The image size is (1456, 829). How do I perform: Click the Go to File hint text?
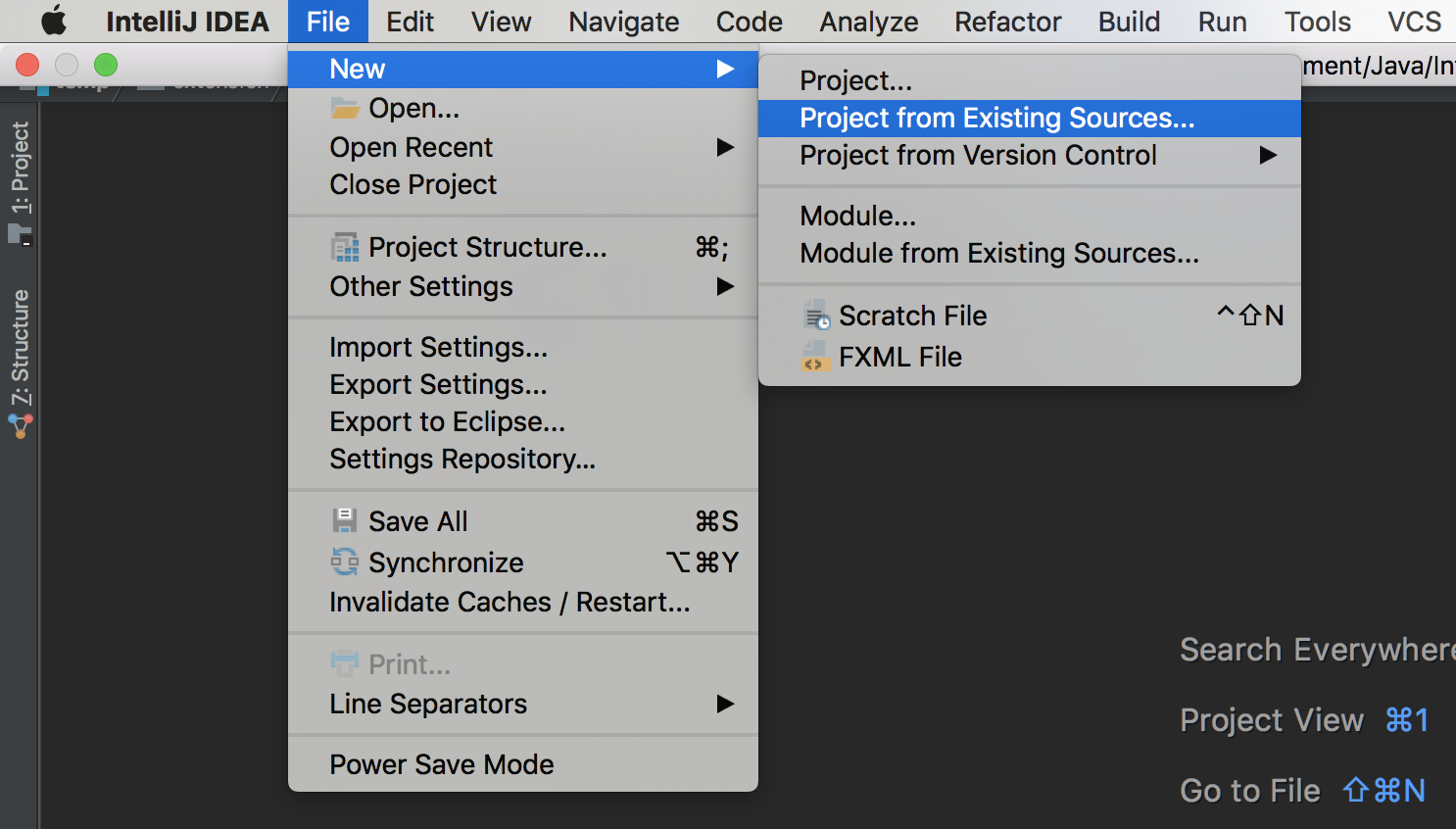pos(1250,791)
